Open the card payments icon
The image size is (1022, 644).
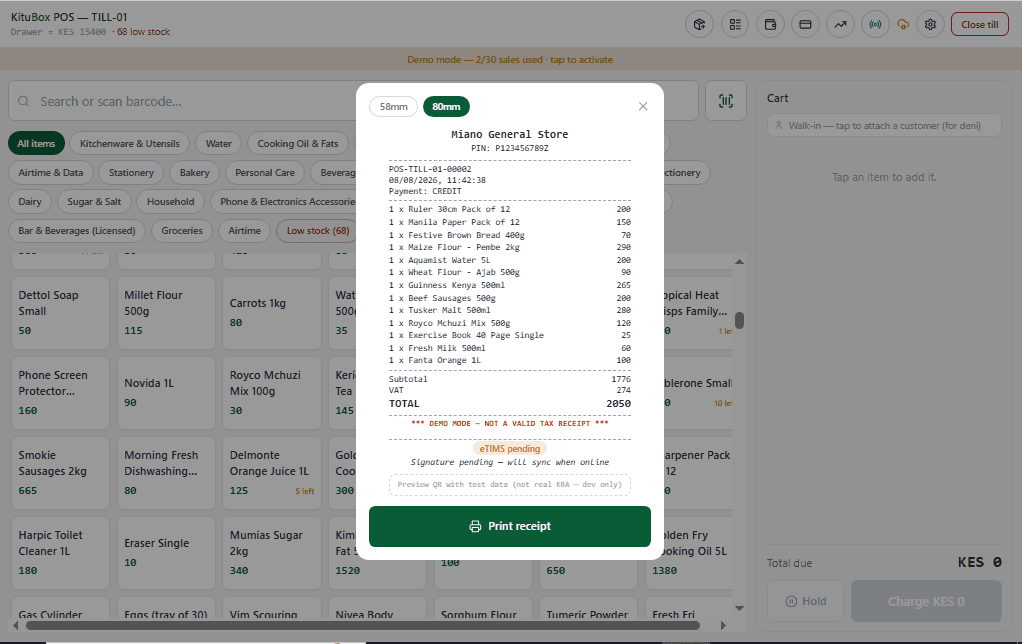tap(805, 25)
